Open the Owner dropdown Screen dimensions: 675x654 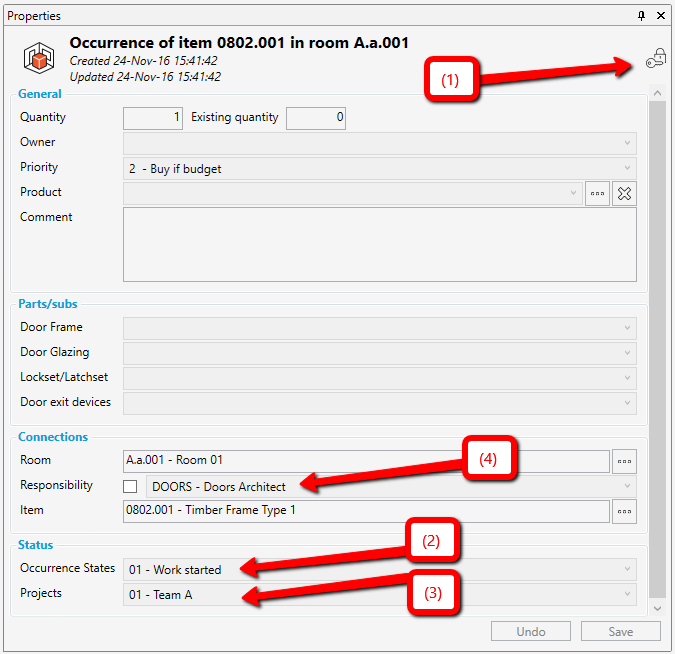point(380,143)
